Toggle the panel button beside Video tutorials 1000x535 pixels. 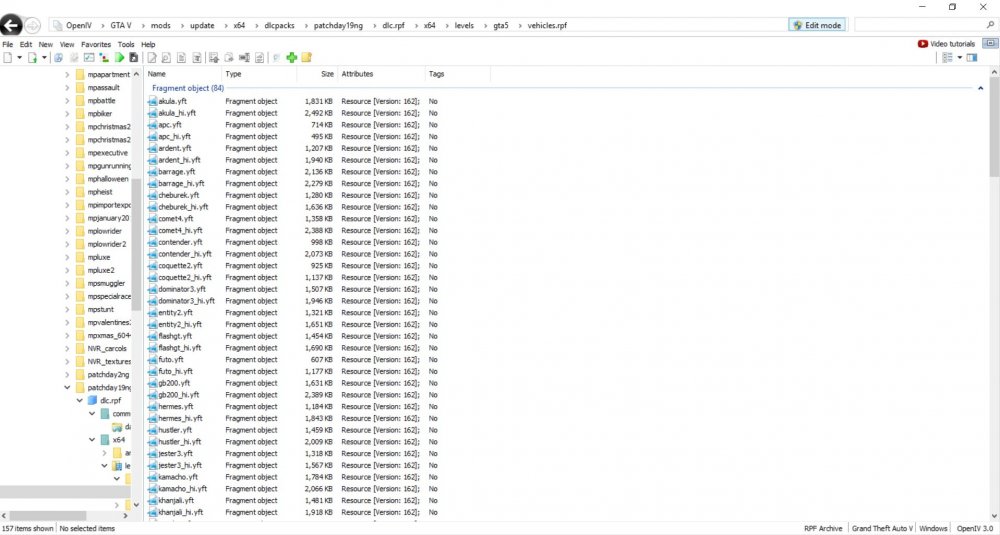[990, 43]
